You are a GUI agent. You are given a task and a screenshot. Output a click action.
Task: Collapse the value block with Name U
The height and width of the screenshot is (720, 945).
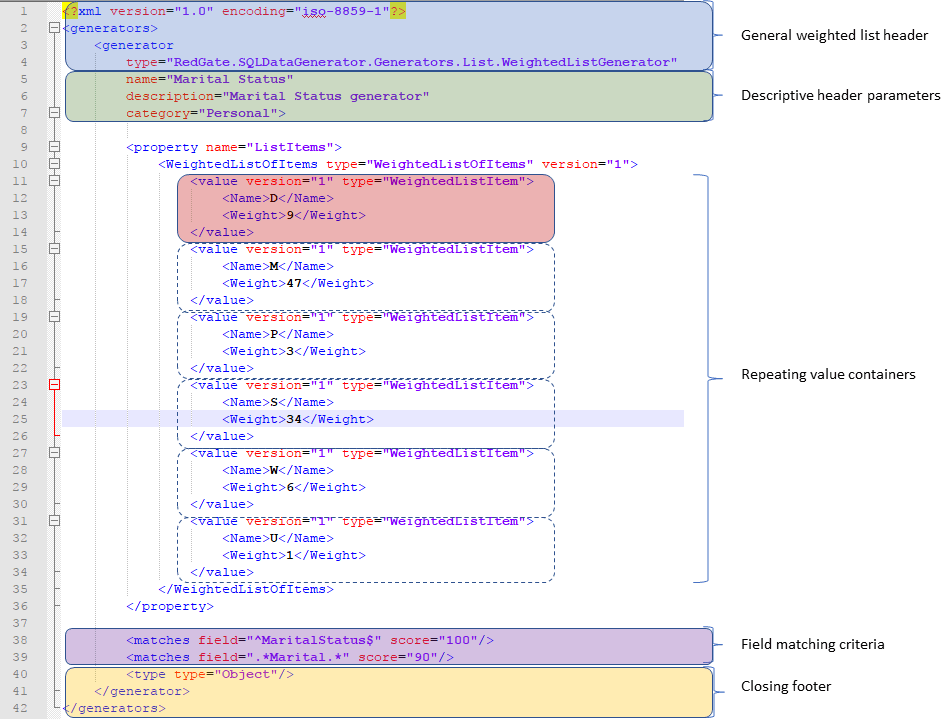pos(55,521)
